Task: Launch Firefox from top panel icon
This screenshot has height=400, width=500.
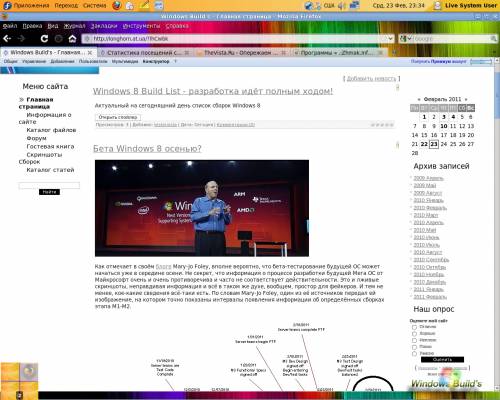Action: 117,5
